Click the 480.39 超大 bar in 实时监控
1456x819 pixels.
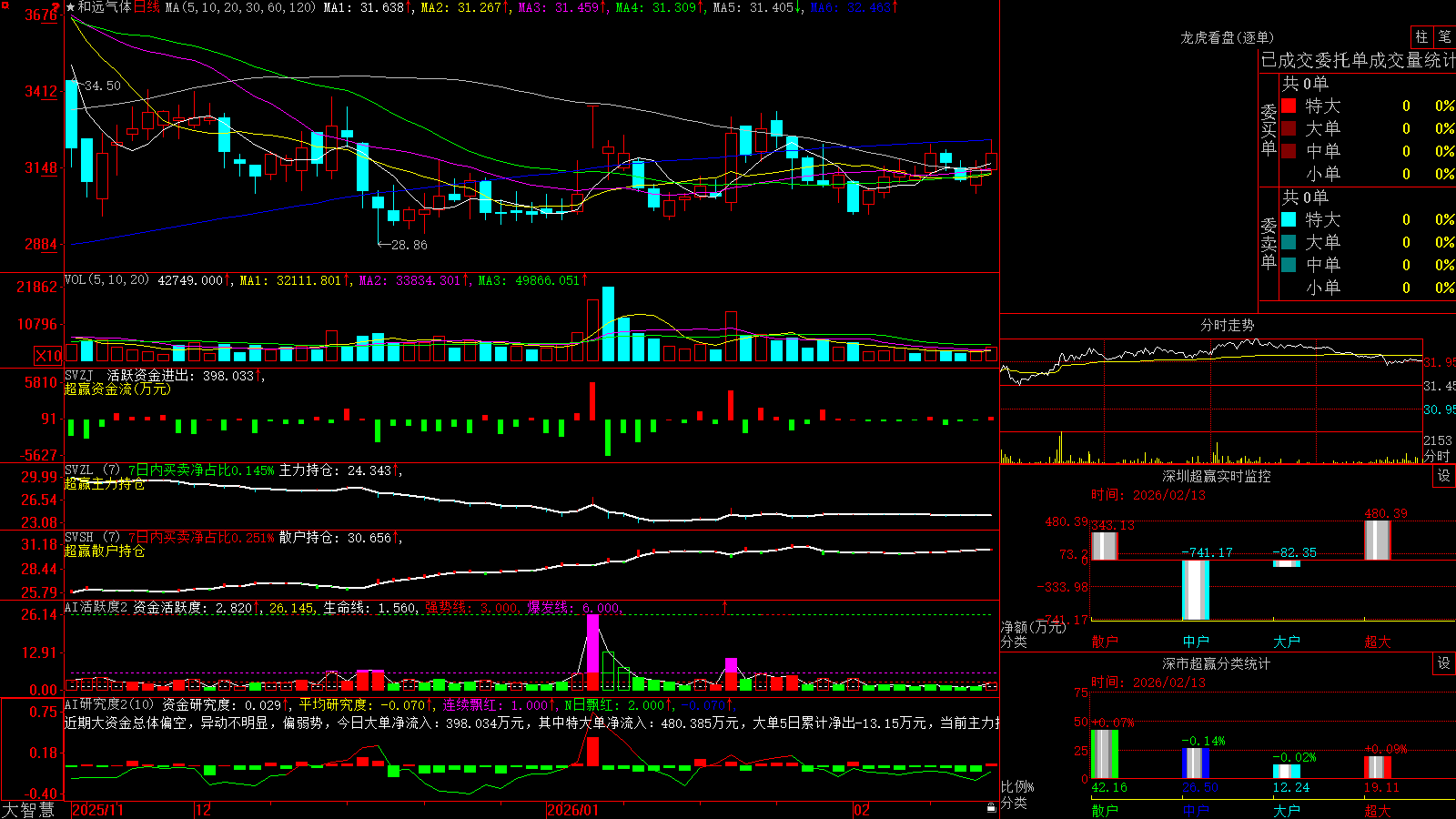click(x=1378, y=541)
